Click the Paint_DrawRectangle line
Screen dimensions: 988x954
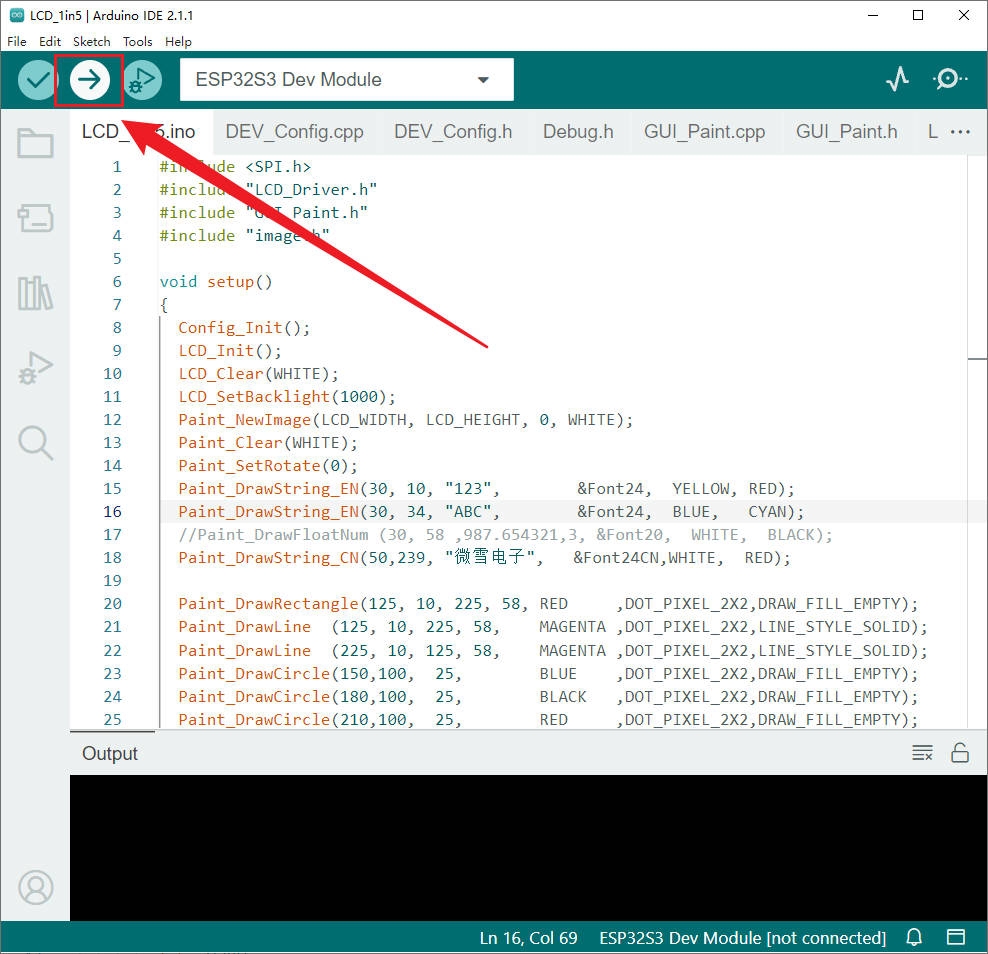[x=548, y=604]
